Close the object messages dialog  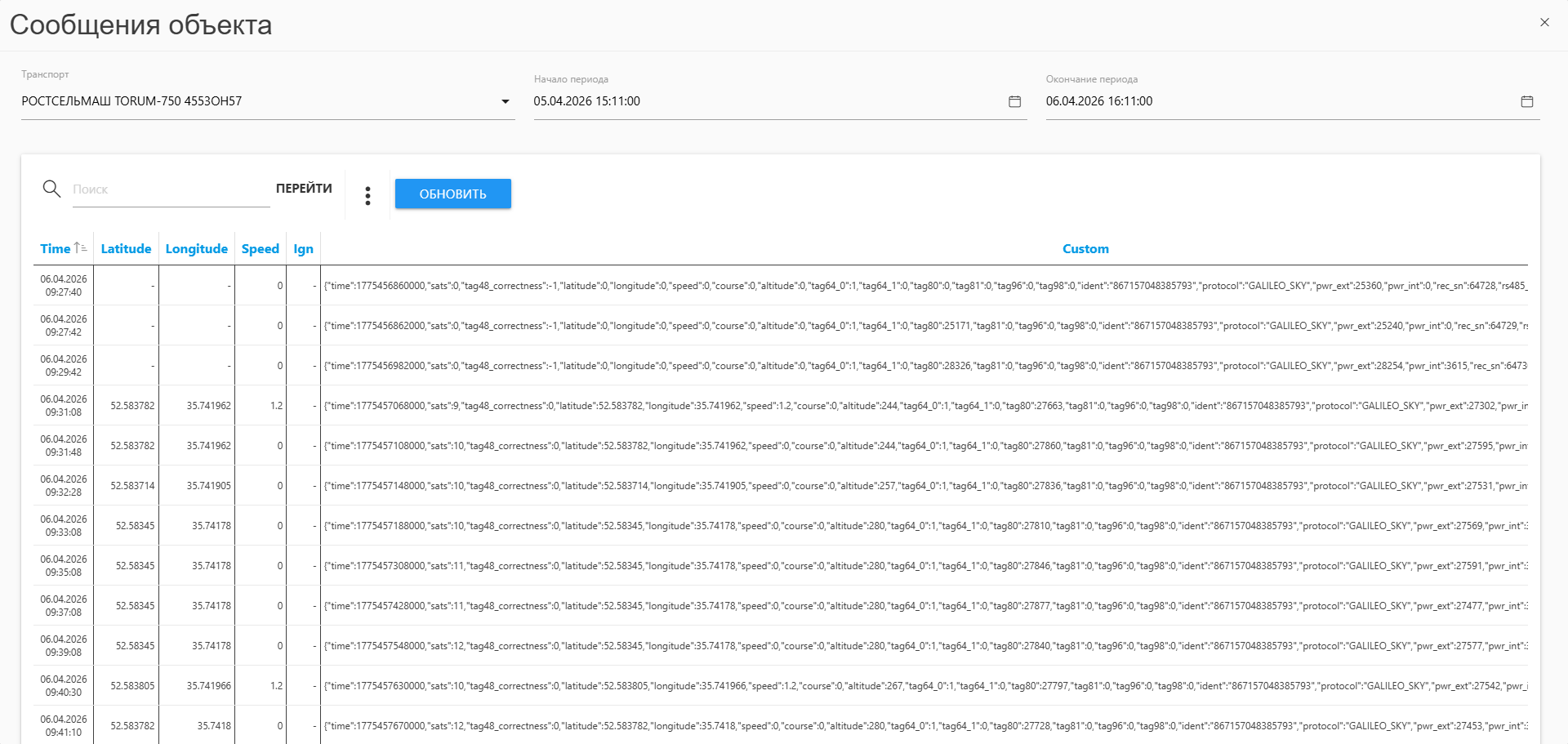click(x=1543, y=23)
